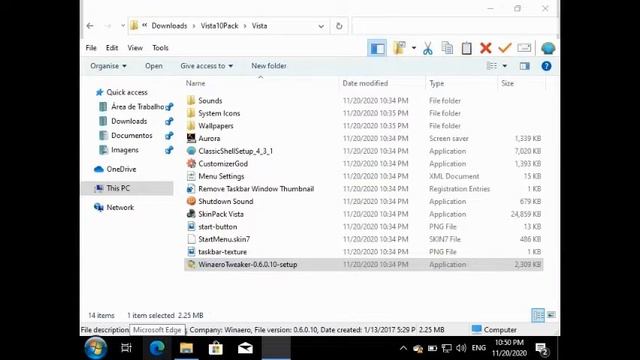Select the ClassicShellSetup_4_3_1 file
Image resolution: width=640 pixels, height=360 pixels.
pyautogui.click(x=235, y=151)
